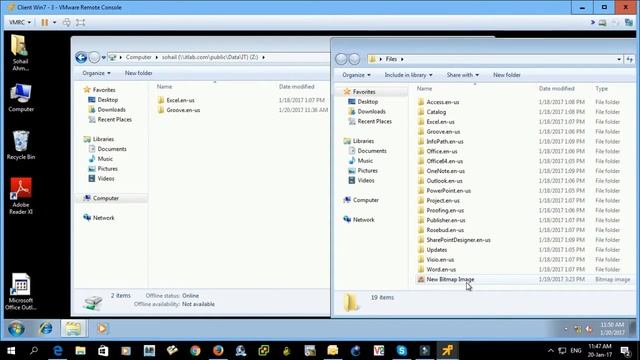Viewport: 640px width, 360px height.
Task: Open Organize menu in left Explorer window
Action: pyautogui.click(x=96, y=73)
